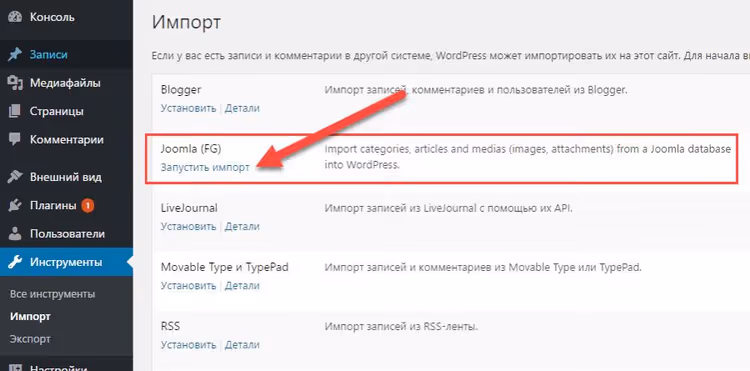Run Joomla (FG) Запустить импорт
The image size is (750, 371).
tap(205, 168)
